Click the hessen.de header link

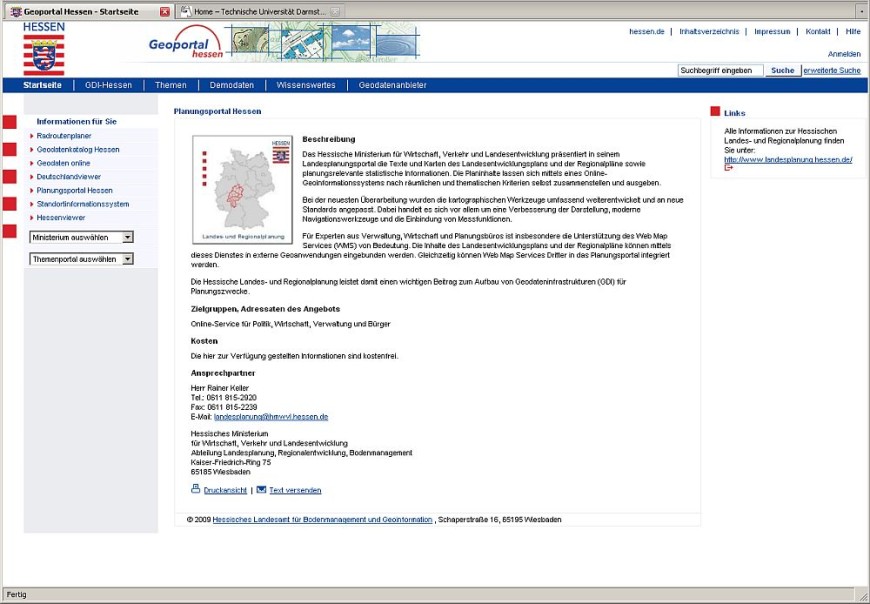pyautogui.click(x=646, y=32)
